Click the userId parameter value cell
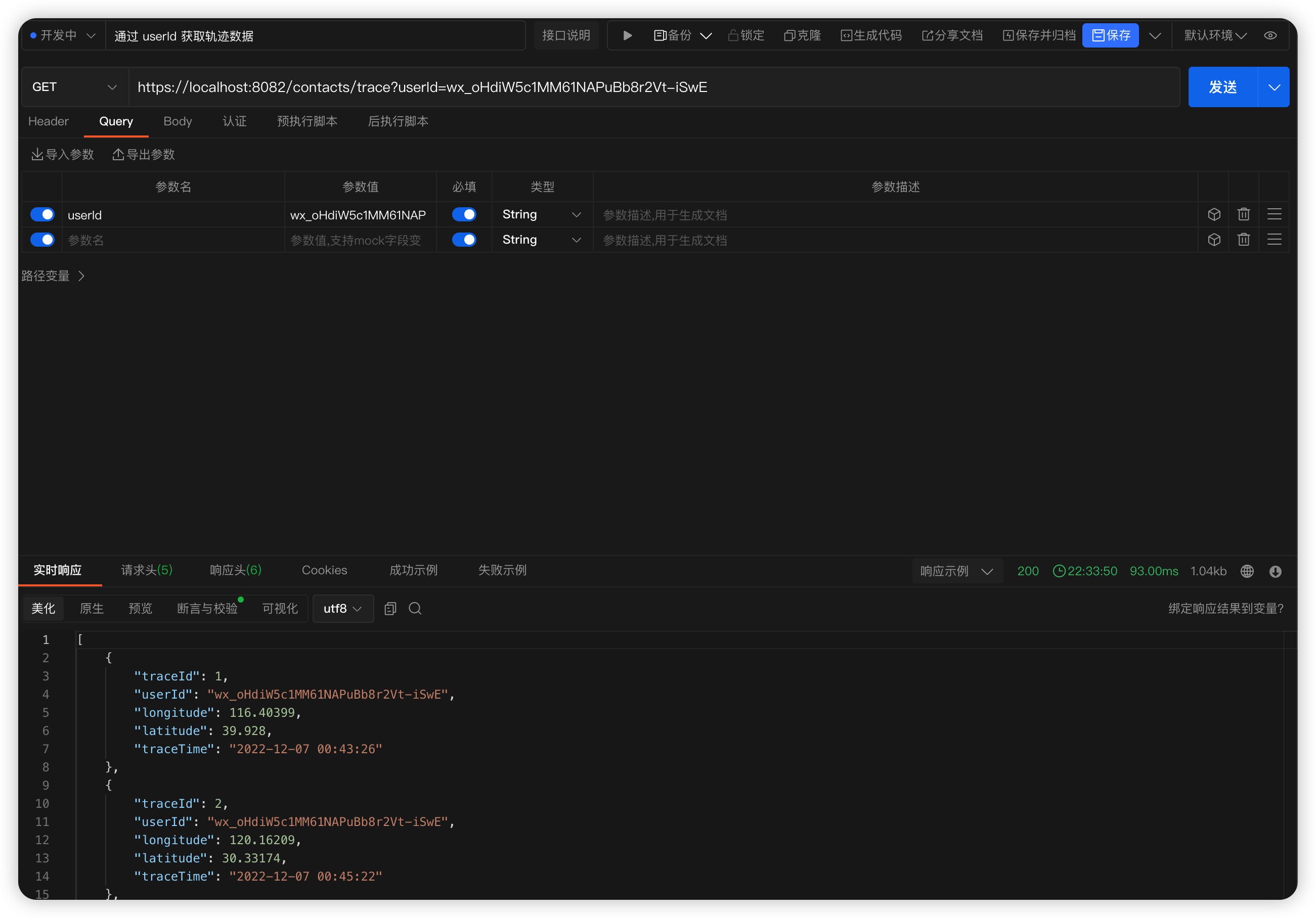Viewport: 1316px width, 918px height. [360, 215]
